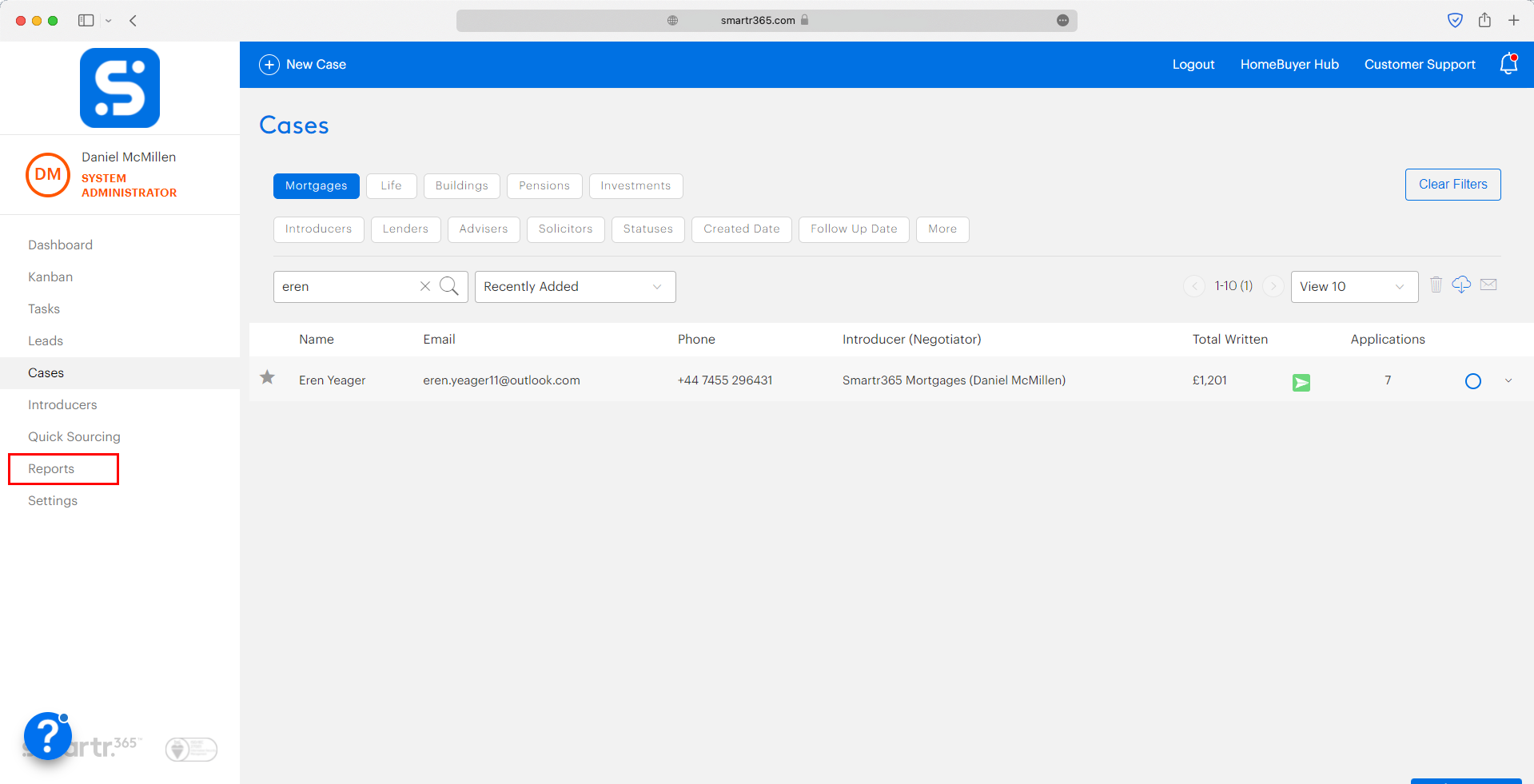Open the Introducers filter
The height and width of the screenshot is (784, 1534).
click(x=318, y=229)
